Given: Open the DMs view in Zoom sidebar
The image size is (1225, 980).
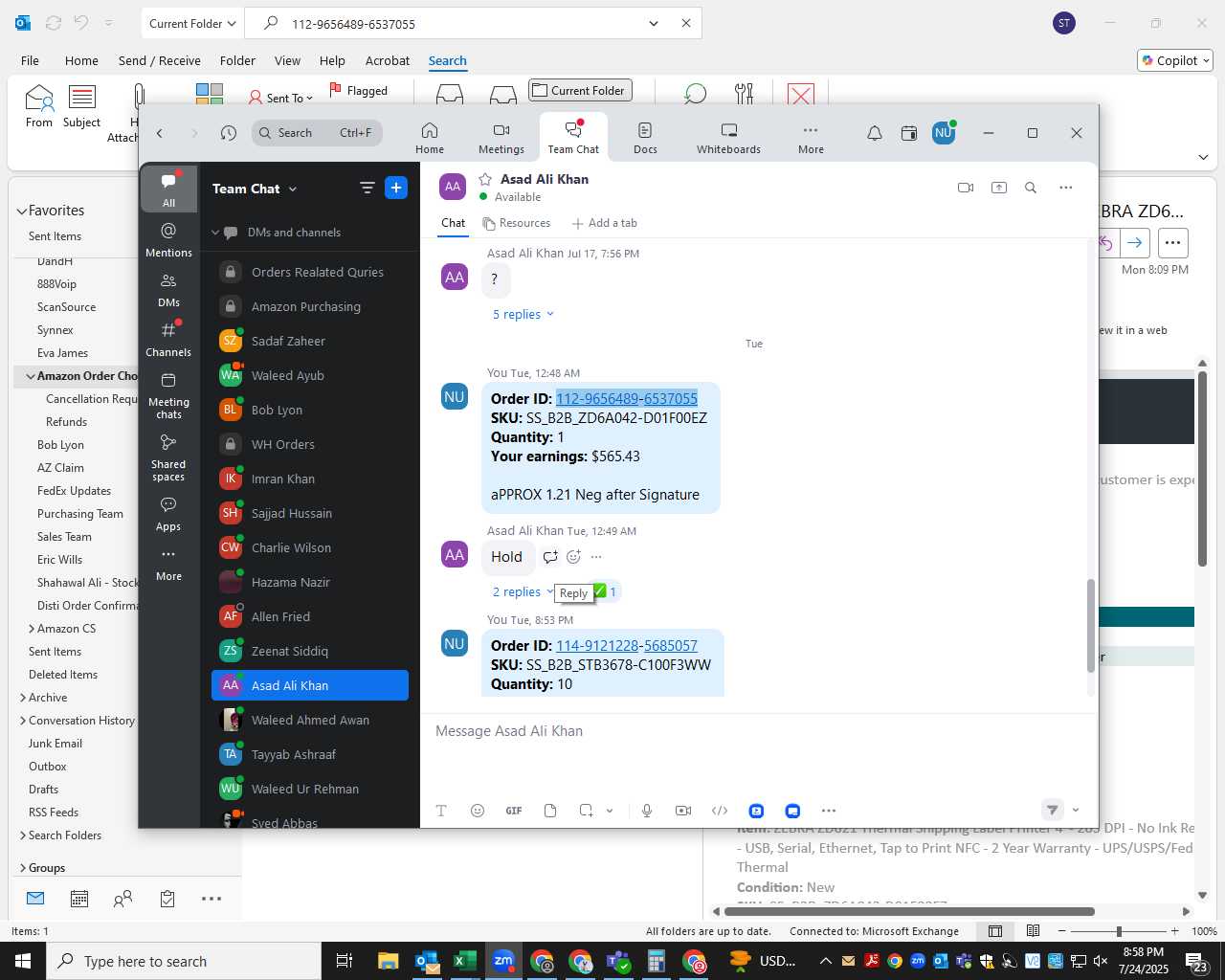Looking at the screenshot, I should (168, 289).
